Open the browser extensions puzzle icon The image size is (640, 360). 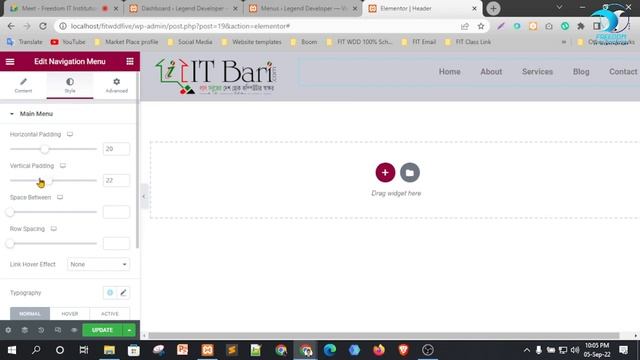(580, 26)
